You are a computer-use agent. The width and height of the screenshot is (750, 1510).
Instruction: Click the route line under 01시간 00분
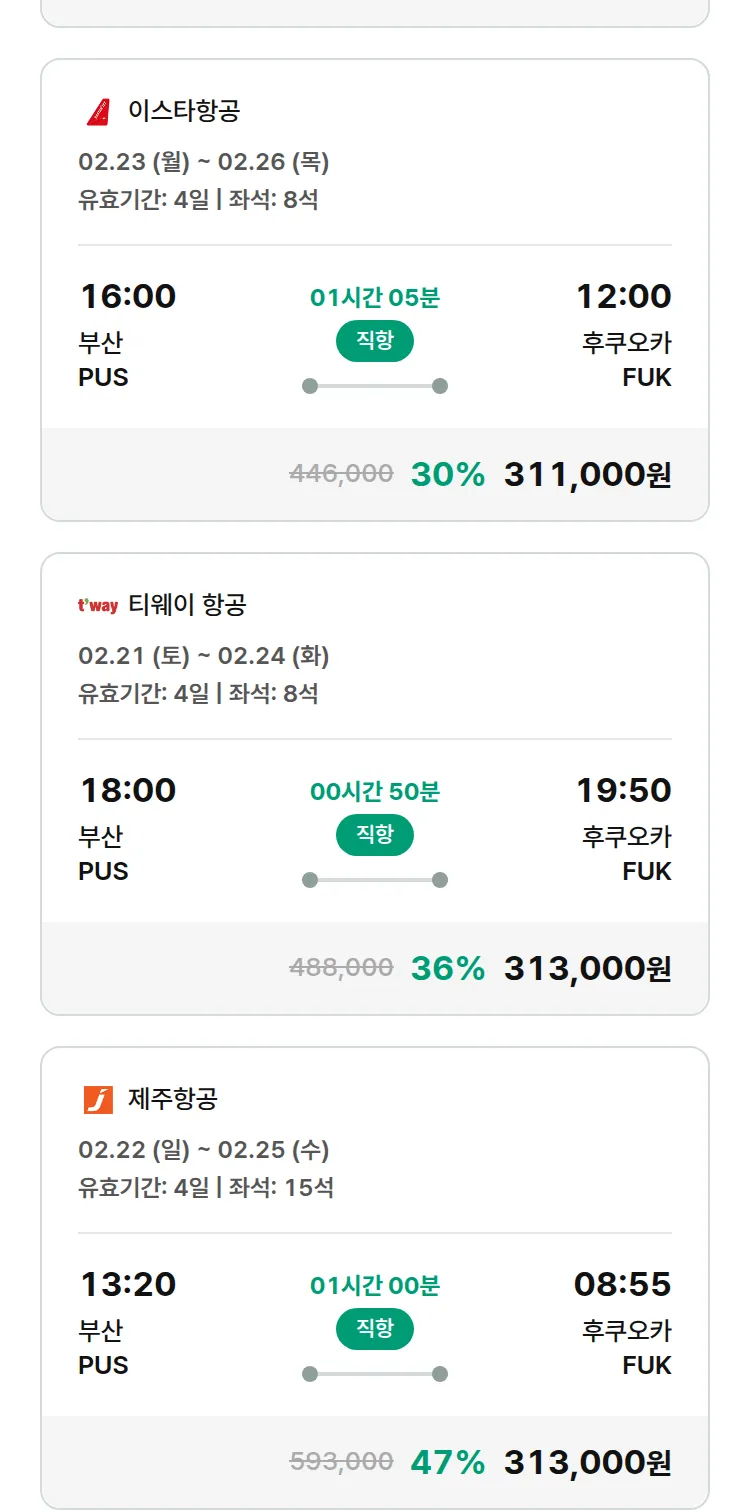375,1374
